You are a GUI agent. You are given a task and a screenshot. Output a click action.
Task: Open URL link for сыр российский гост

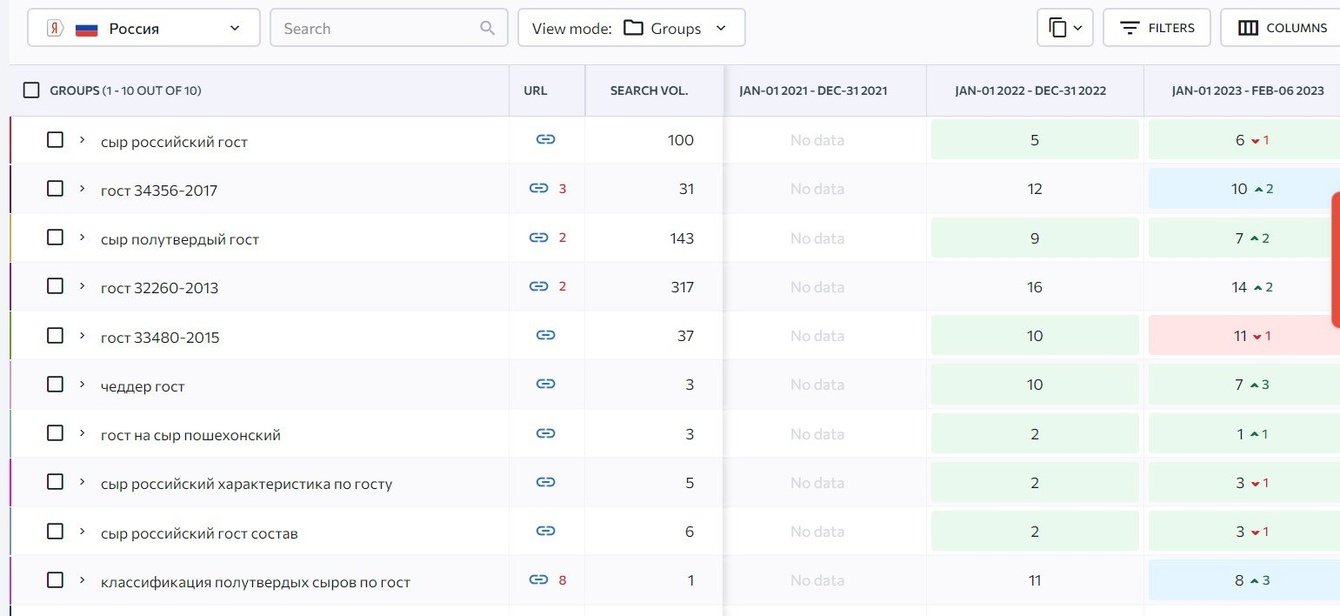pyautogui.click(x=545, y=140)
